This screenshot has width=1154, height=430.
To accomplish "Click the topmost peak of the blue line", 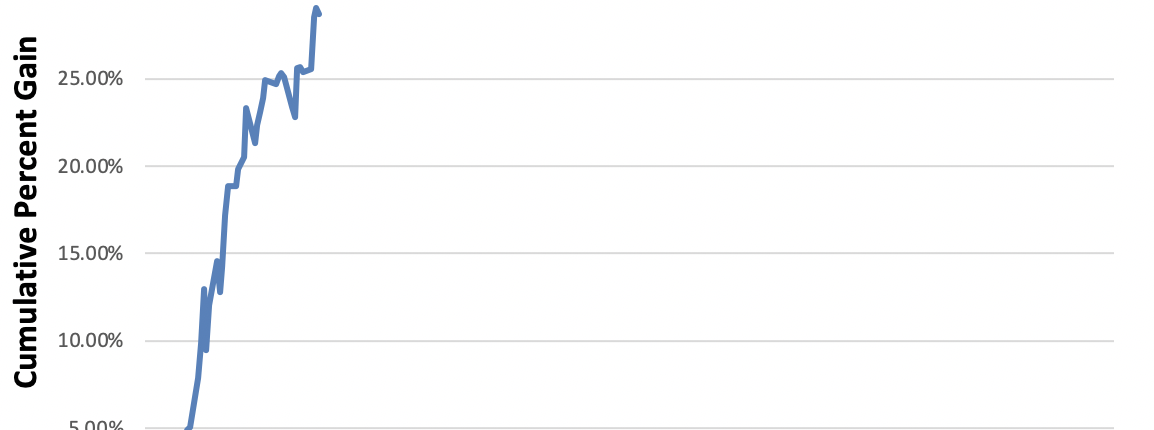I will (x=316, y=9).
